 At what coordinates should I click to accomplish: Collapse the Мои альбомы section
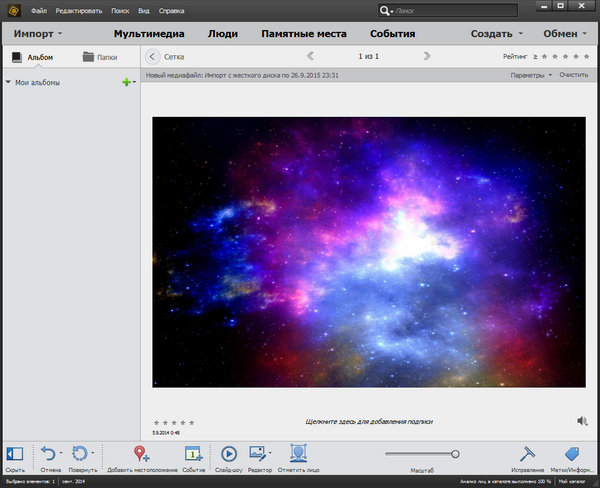[10, 82]
